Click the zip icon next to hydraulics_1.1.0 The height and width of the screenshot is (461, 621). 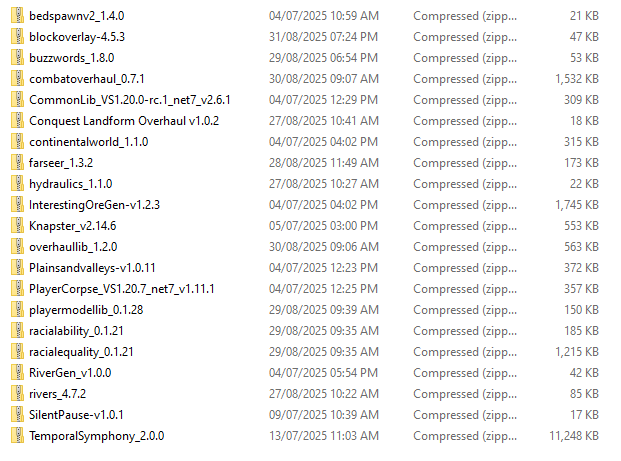[x=17, y=183]
